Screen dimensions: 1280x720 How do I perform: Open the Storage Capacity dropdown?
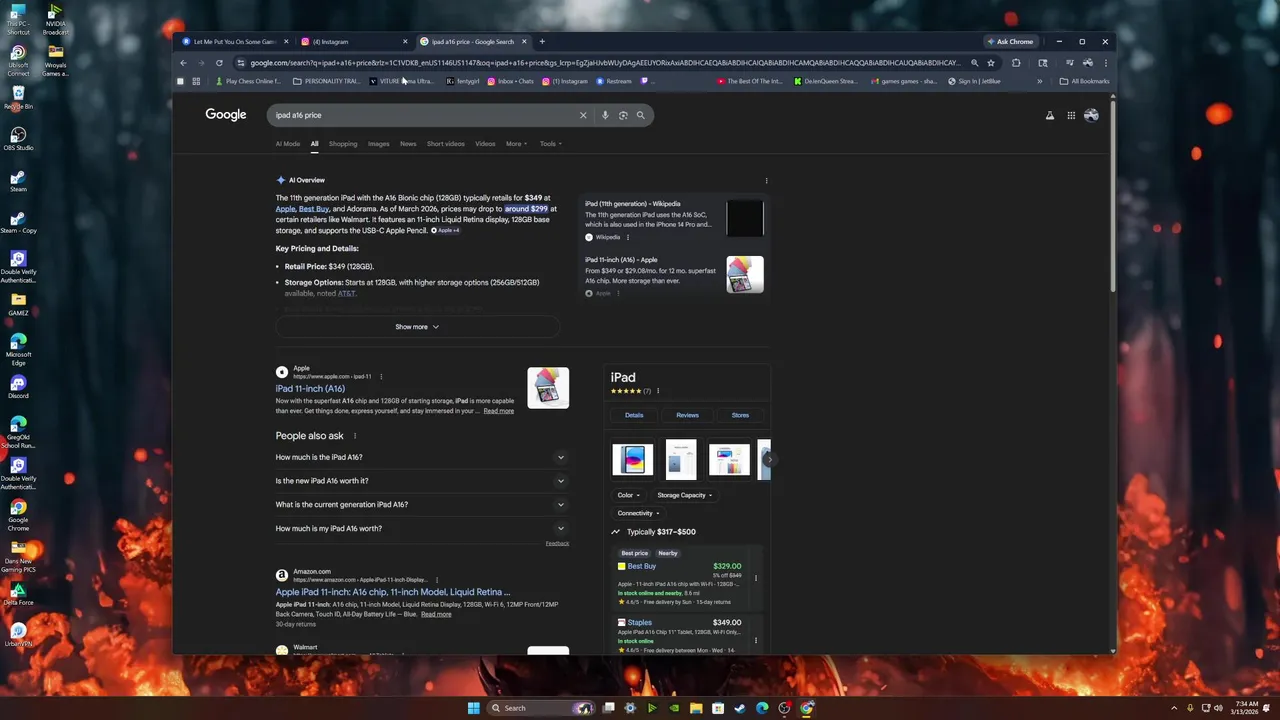point(685,495)
